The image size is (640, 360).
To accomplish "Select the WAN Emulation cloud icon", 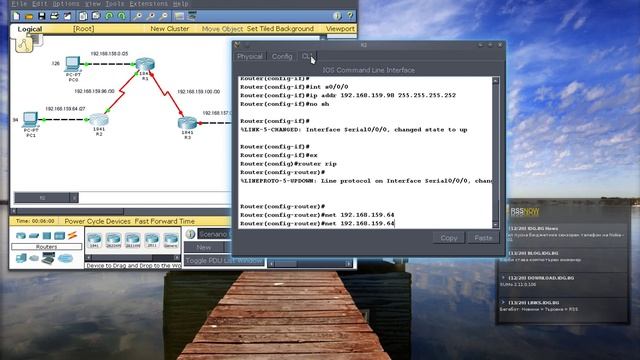I will 34,258.
